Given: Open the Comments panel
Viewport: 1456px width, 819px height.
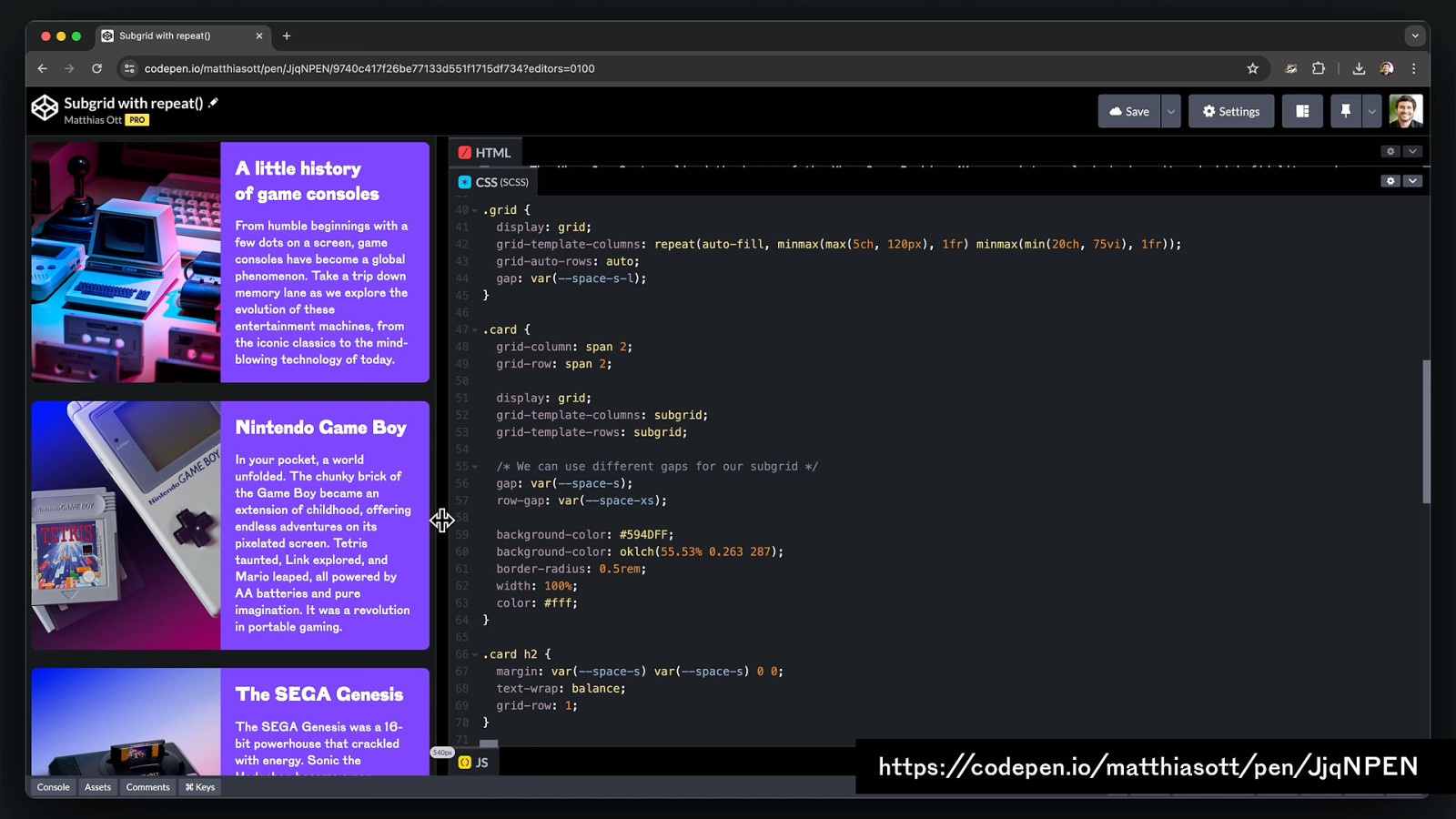Looking at the screenshot, I should point(147,787).
